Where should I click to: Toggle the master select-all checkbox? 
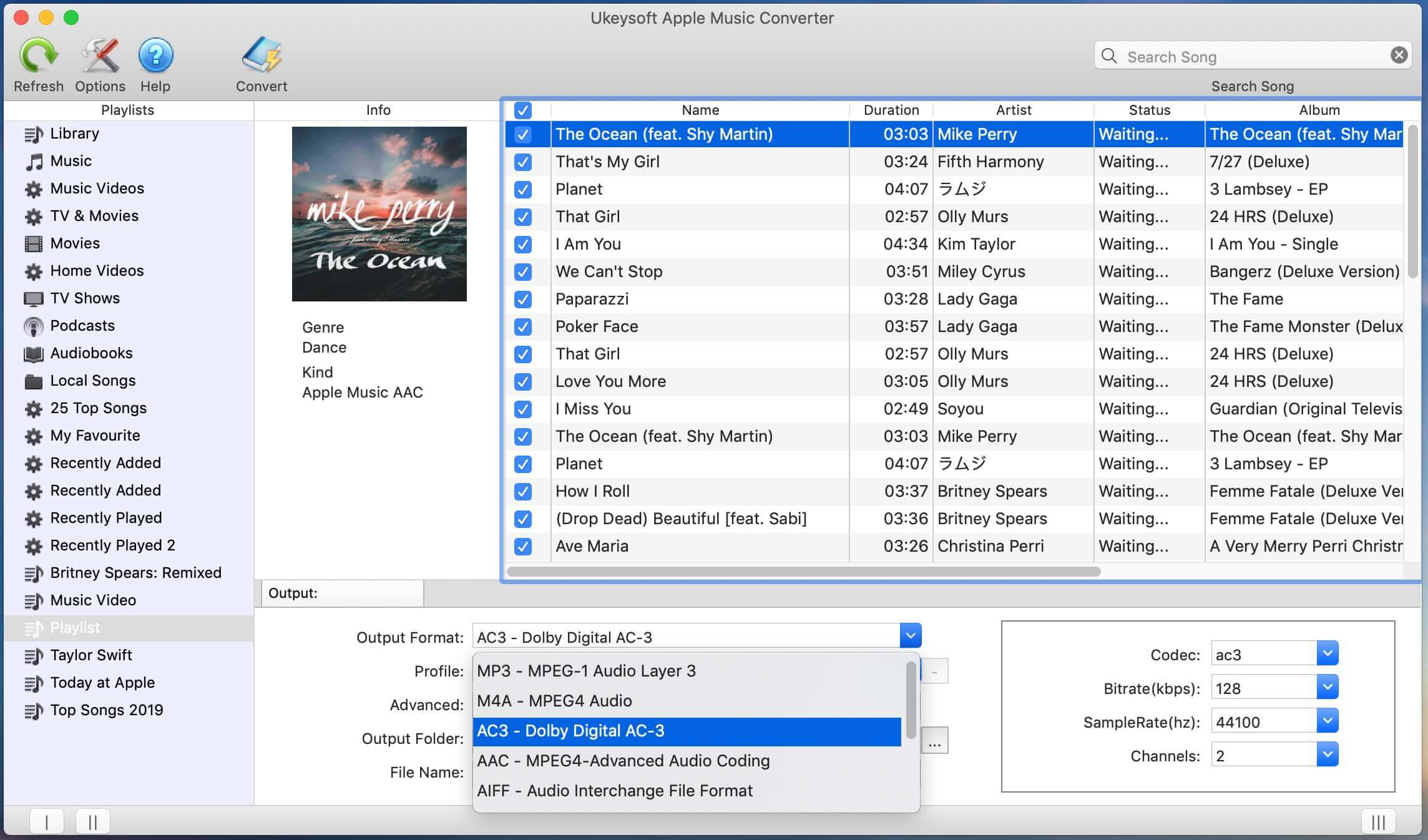click(521, 109)
